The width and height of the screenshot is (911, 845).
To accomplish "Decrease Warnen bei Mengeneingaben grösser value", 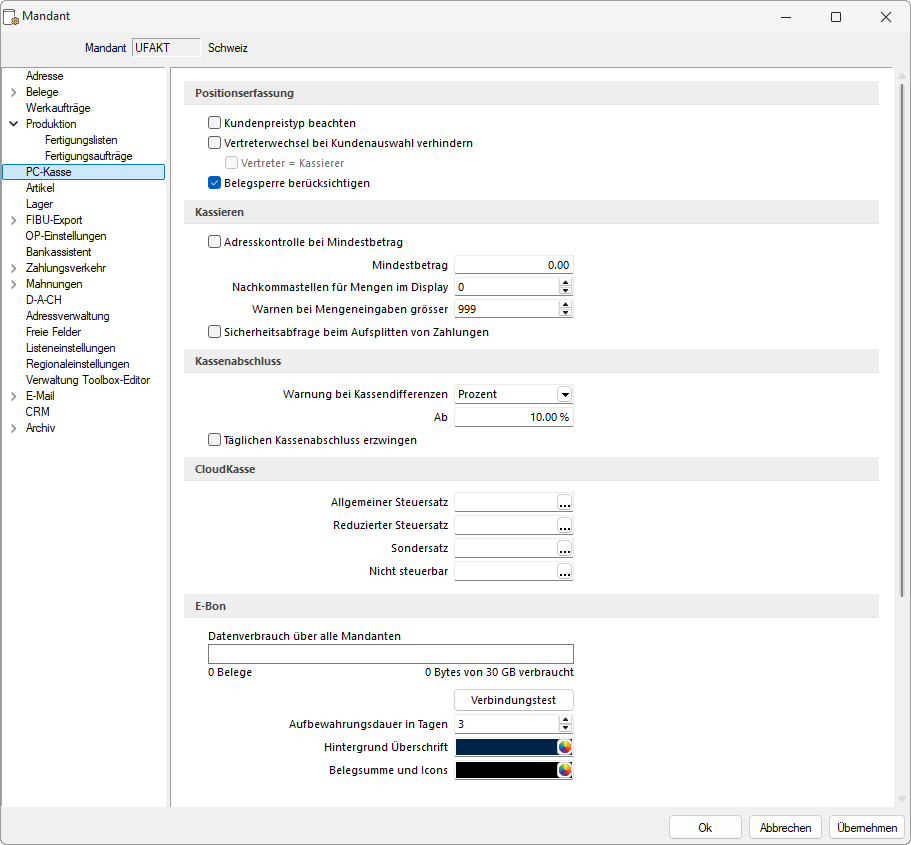I will click(x=565, y=313).
